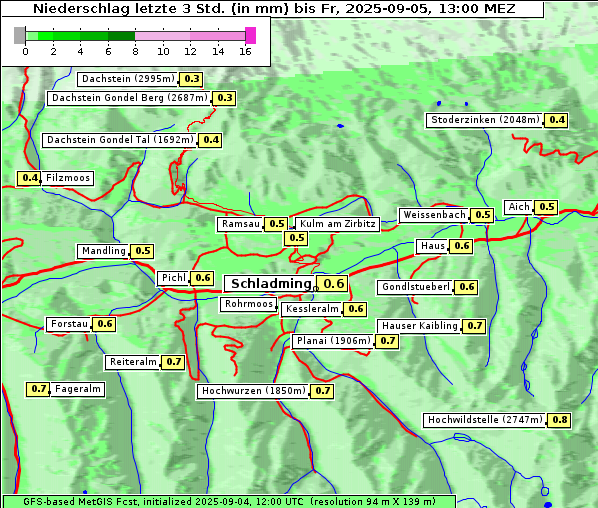Click the Stoderzinken (2048m) label
Viewport: 598px width, 508px height.
coord(485,120)
